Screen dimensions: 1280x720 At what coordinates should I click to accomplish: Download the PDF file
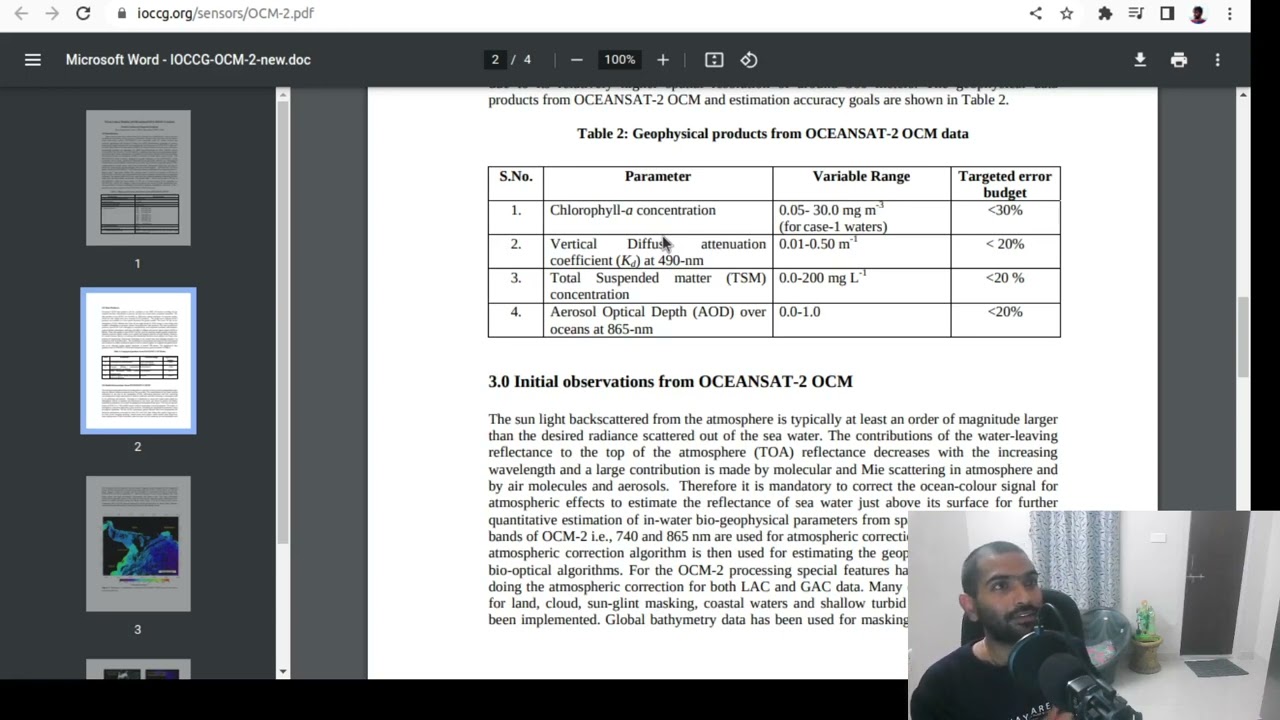click(x=1140, y=60)
